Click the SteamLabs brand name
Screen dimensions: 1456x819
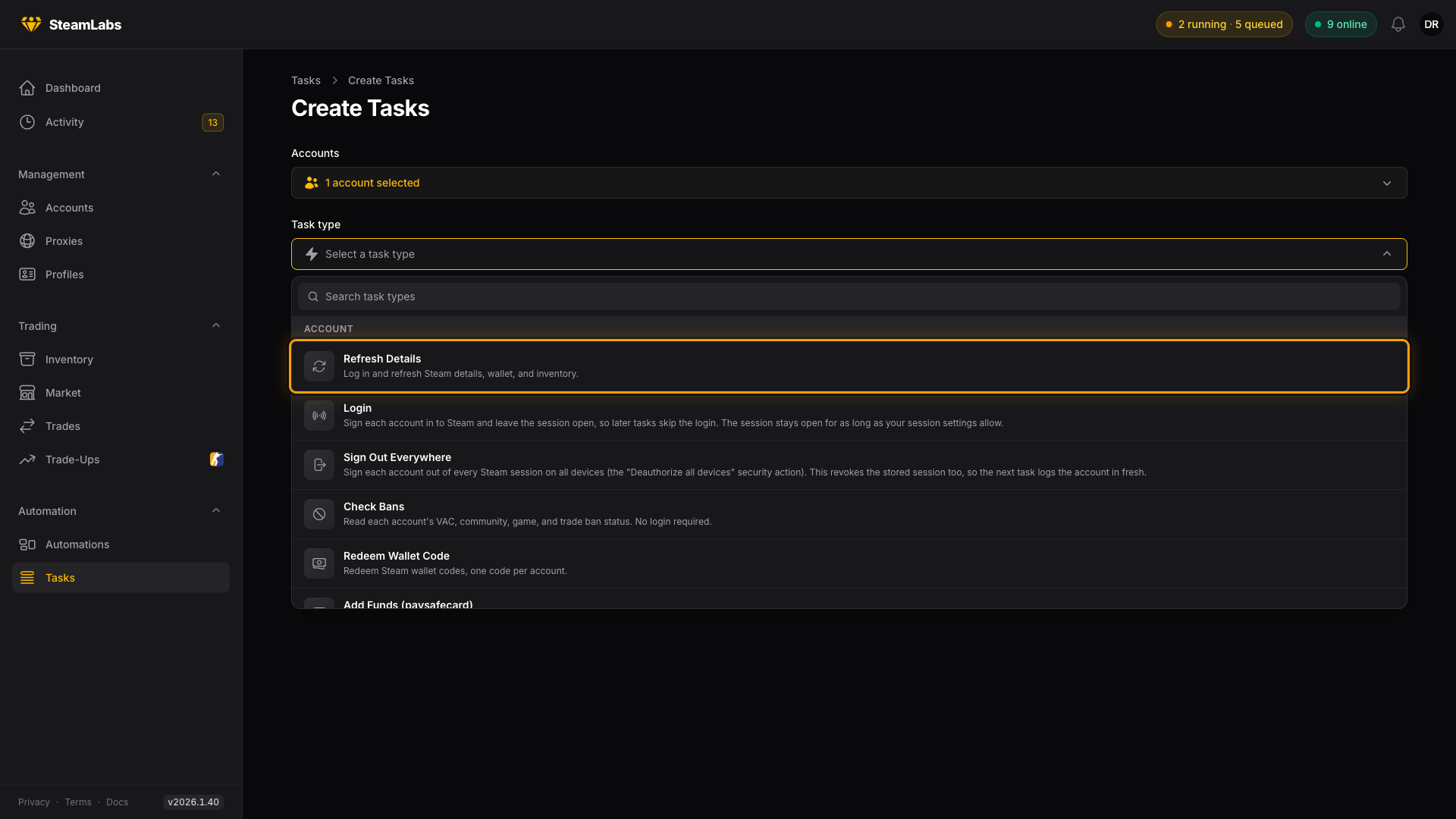tap(85, 24)
